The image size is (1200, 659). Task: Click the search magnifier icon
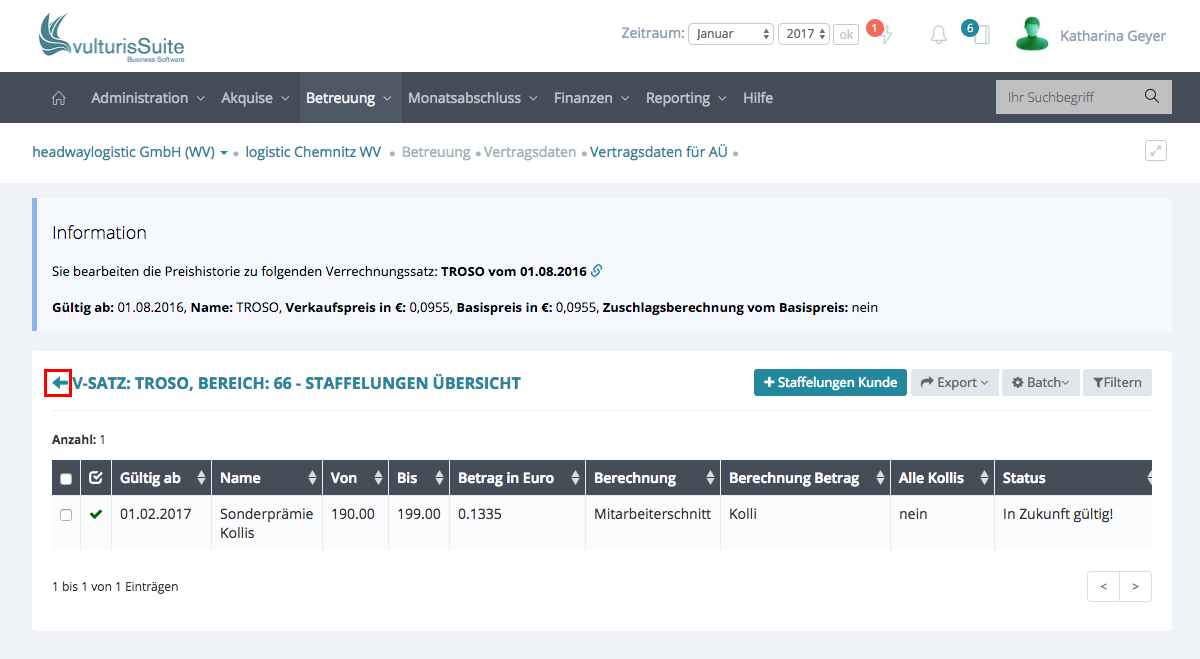[x=1151, y=97]
